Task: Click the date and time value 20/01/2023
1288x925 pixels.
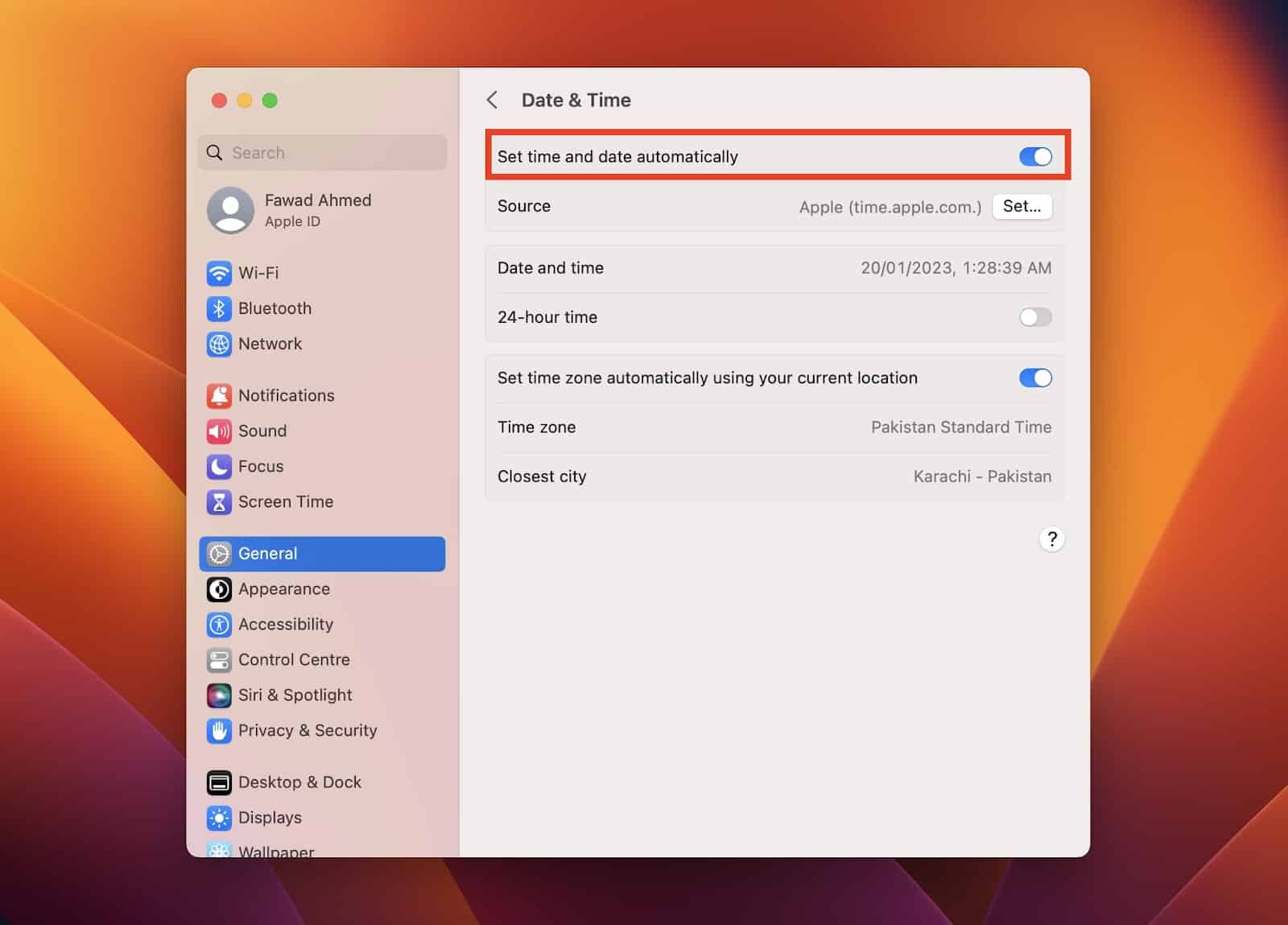Action: click(x=956, y=268)
